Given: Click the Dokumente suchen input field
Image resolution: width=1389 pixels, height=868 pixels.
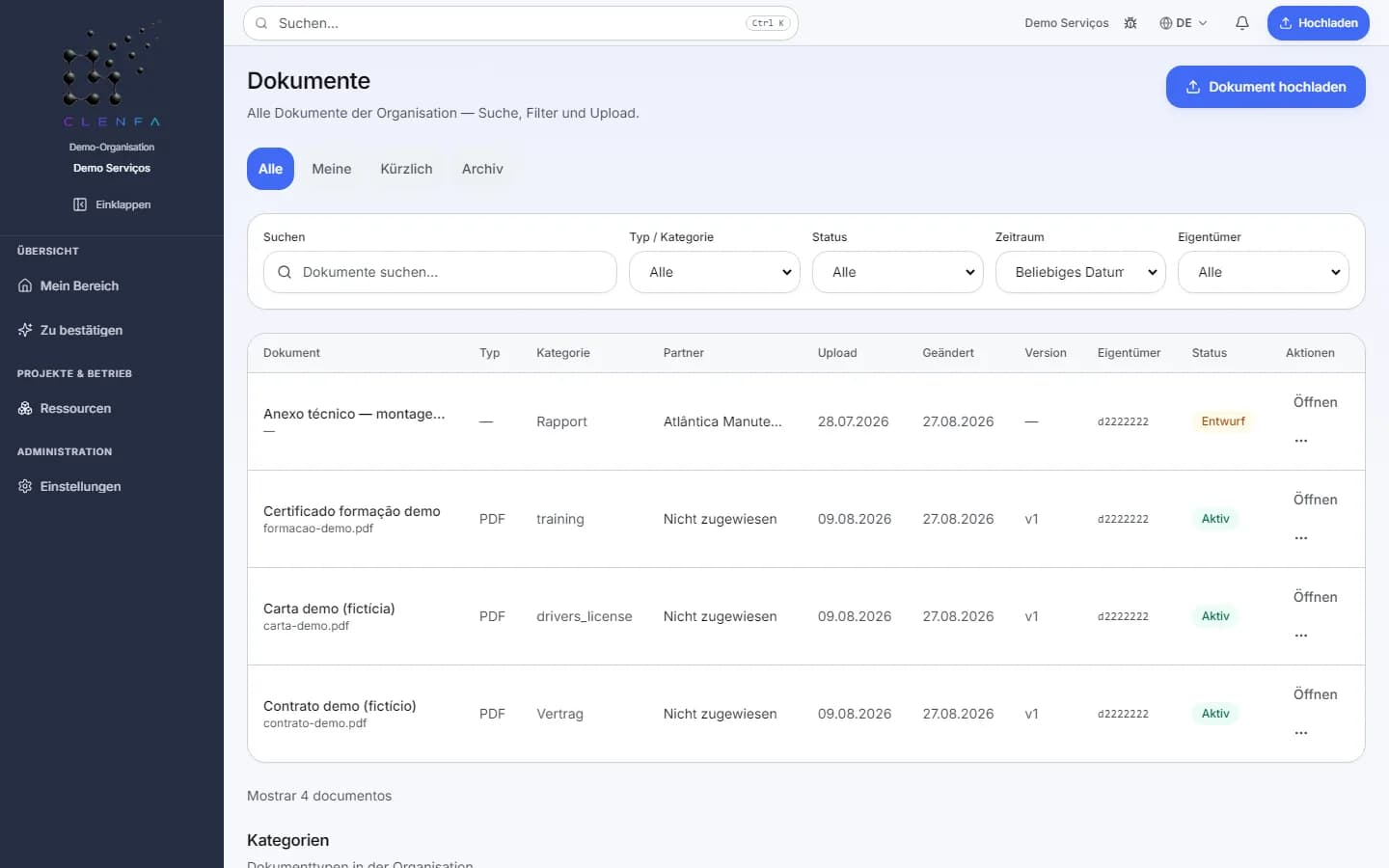Looking at the screenshot, I should click(x=440, y=272).
